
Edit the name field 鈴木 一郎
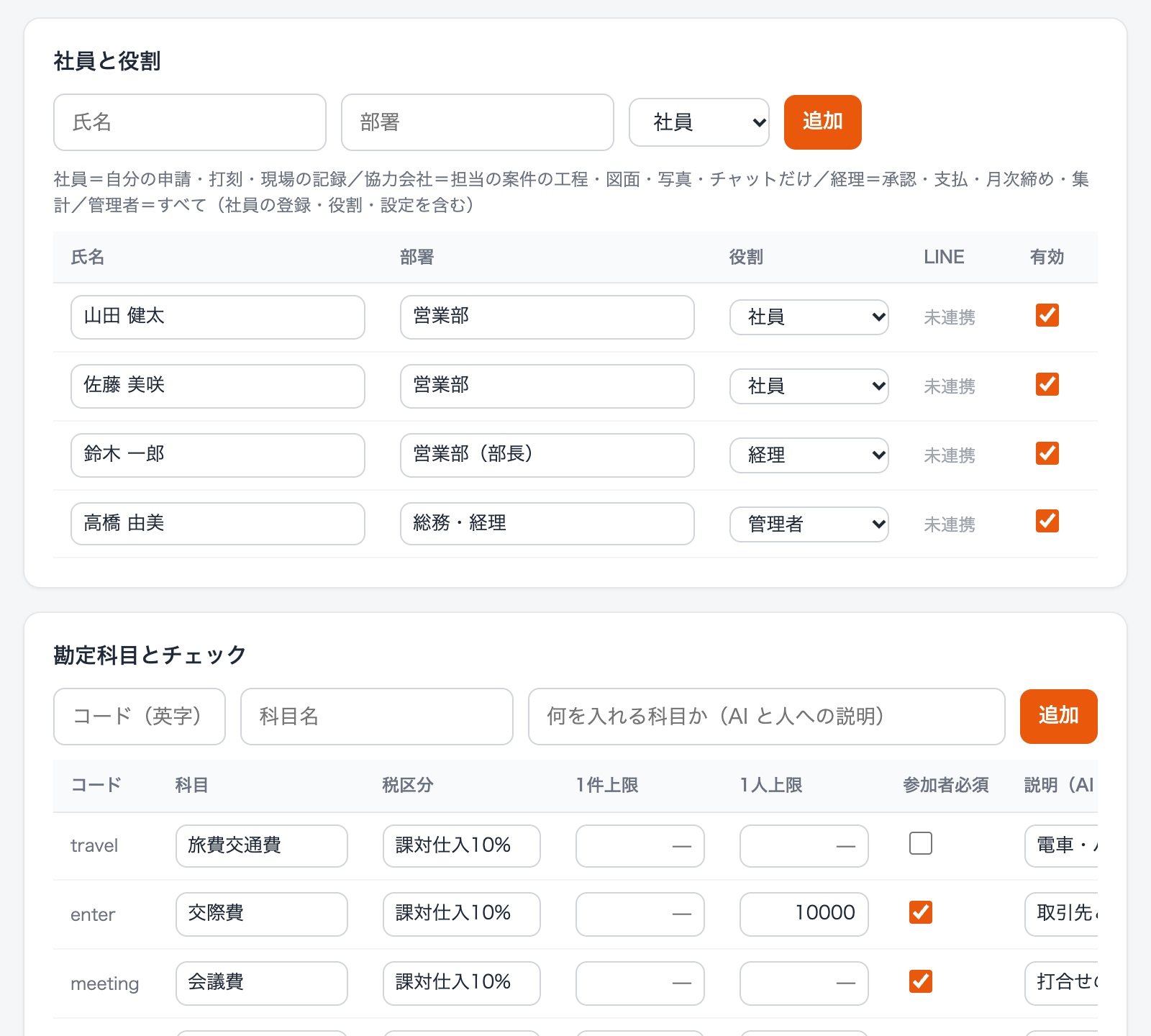click(x=218, y=455)
